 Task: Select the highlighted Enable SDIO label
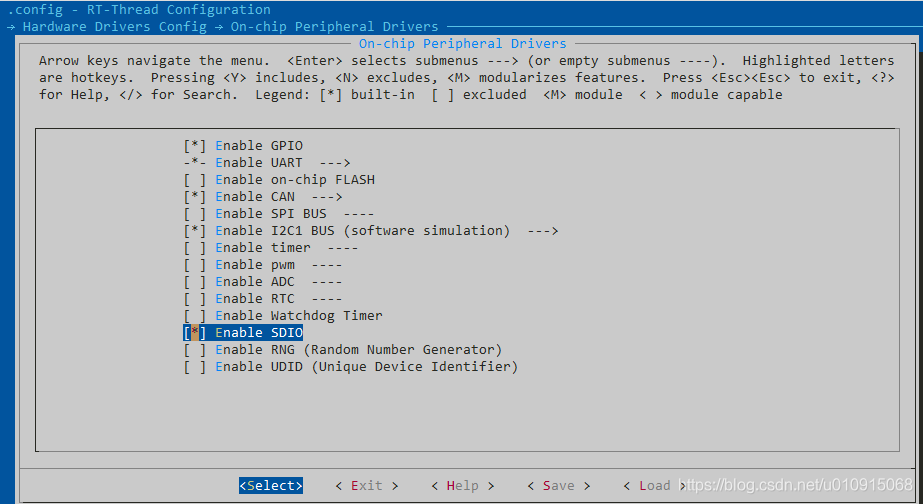259,333
